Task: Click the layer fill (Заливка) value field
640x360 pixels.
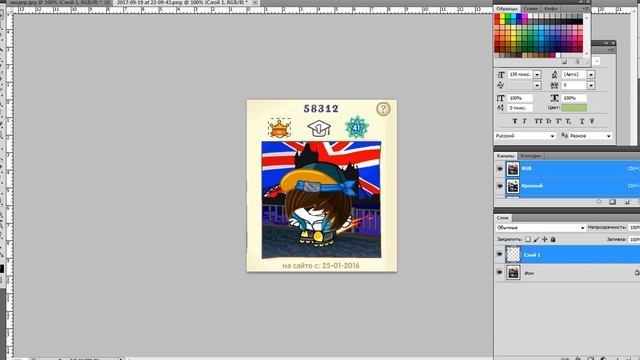Action: tap(634, 240)
